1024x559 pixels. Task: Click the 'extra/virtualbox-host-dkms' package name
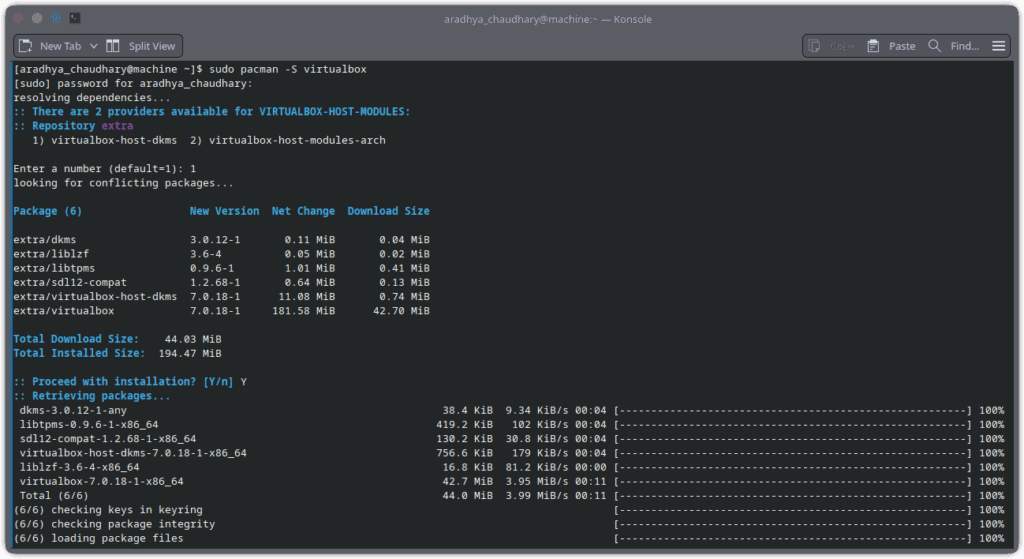(x=95, y=296)
